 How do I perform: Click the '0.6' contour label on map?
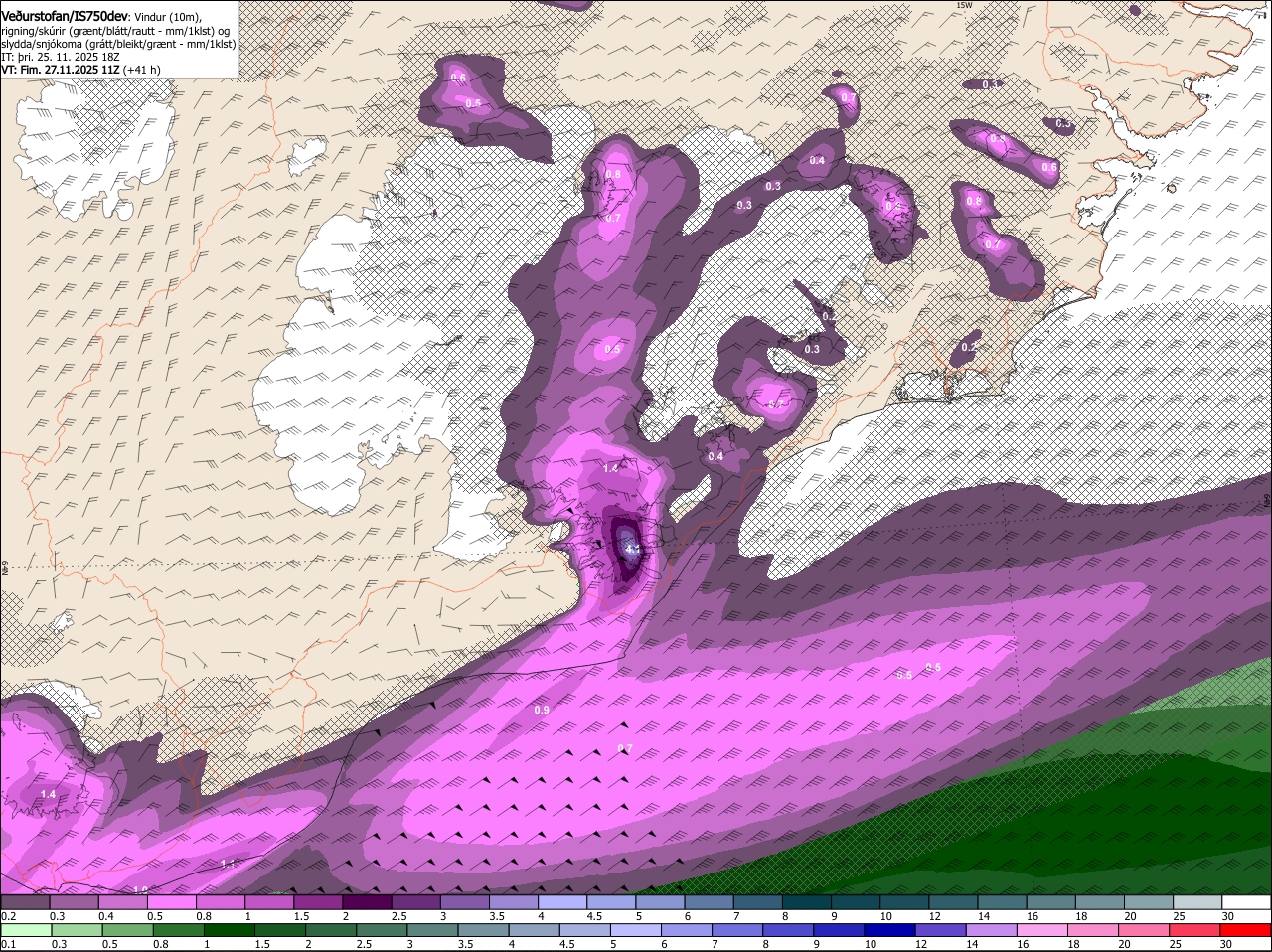pyautogui.click(x=1049, y=167)
